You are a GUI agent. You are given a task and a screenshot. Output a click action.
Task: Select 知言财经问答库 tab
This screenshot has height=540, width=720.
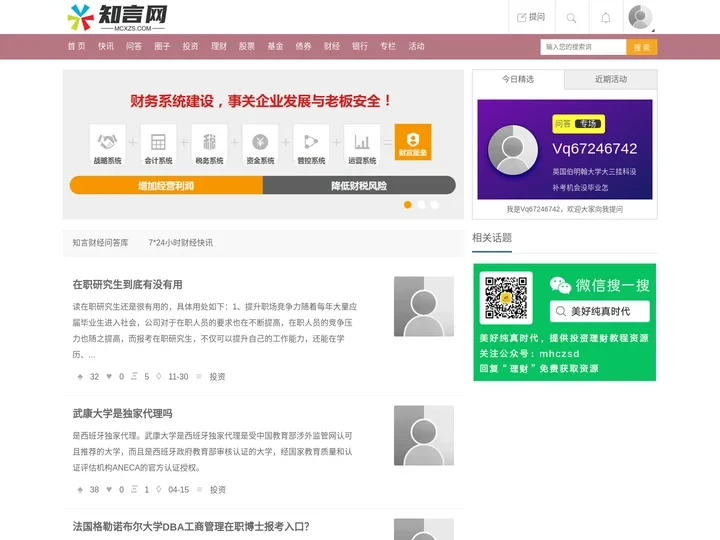point(101,243)
